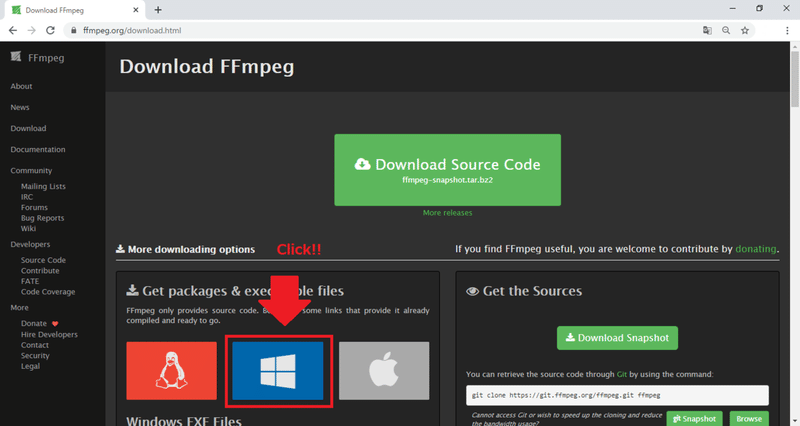Screen dimensions: 800x426
Task: Click the FFmpeg logo icon in the sidebar
Action: click(x=16, y=57)
